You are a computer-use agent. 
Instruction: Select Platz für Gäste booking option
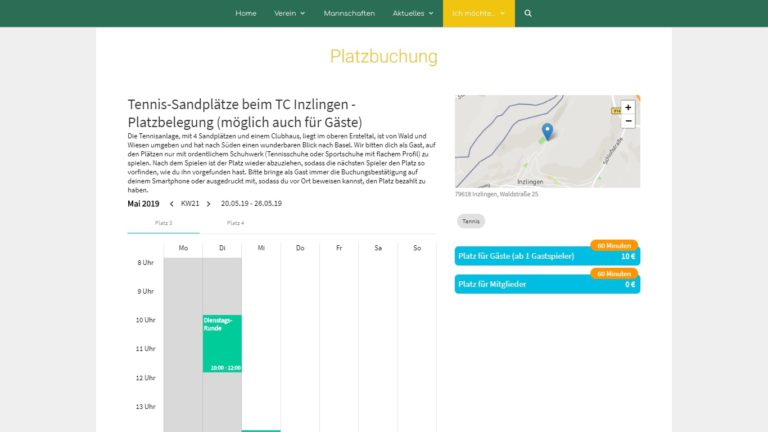(547, 256)
